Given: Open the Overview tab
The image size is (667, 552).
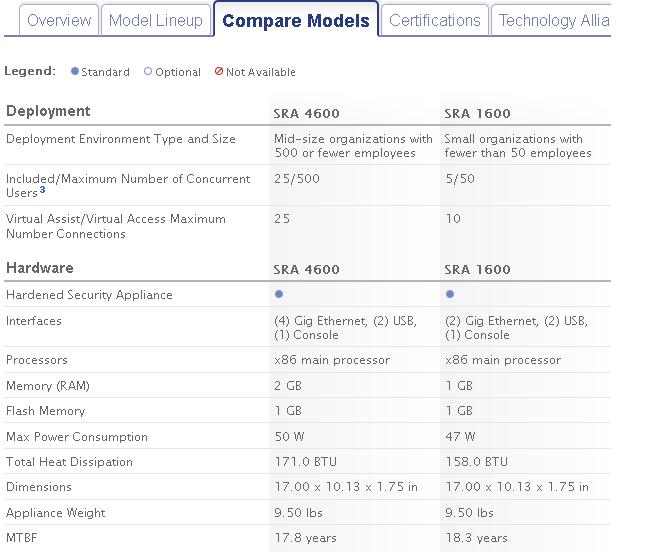Looking at the screenshot, I should point(59,20).
